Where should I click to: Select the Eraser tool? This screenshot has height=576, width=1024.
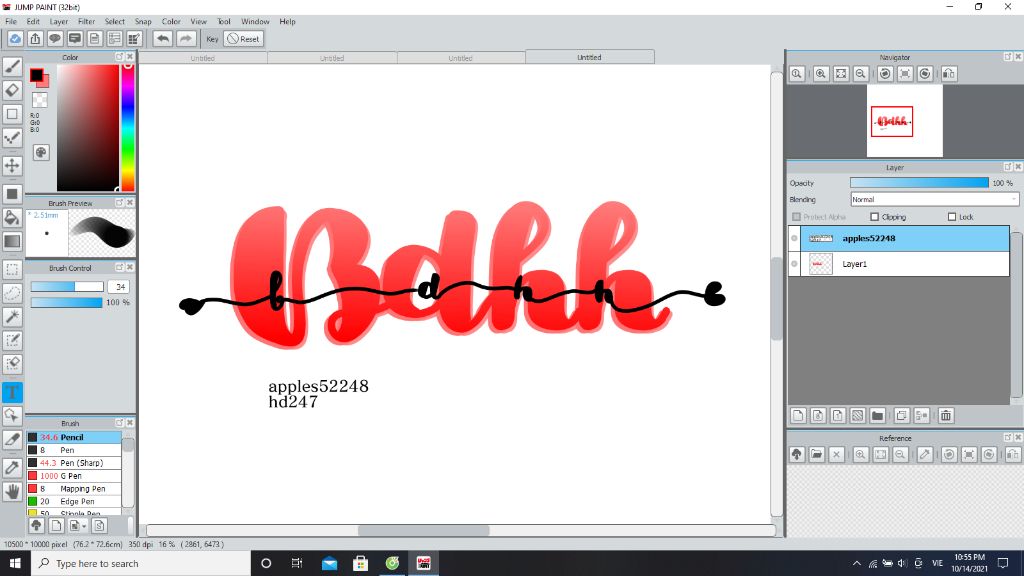click(12, 90)
